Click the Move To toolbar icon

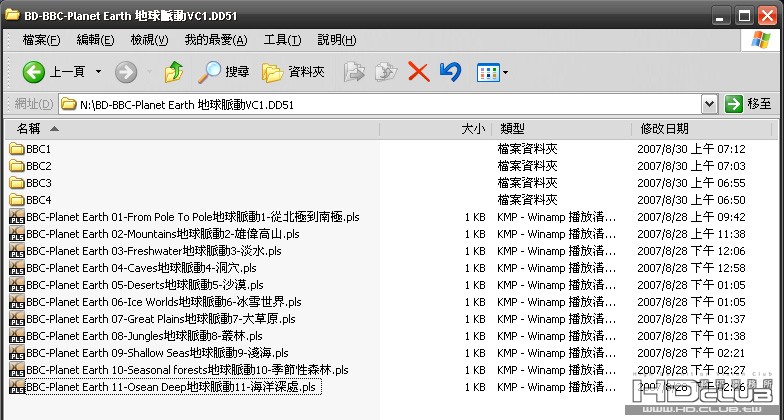point(354,72)
